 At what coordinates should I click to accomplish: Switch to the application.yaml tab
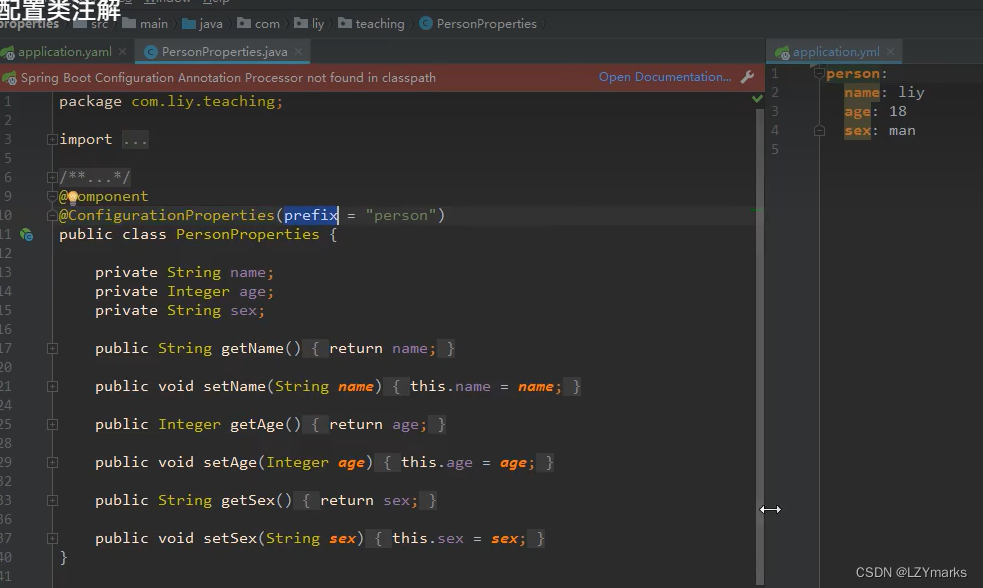click(x=65, y=52)
